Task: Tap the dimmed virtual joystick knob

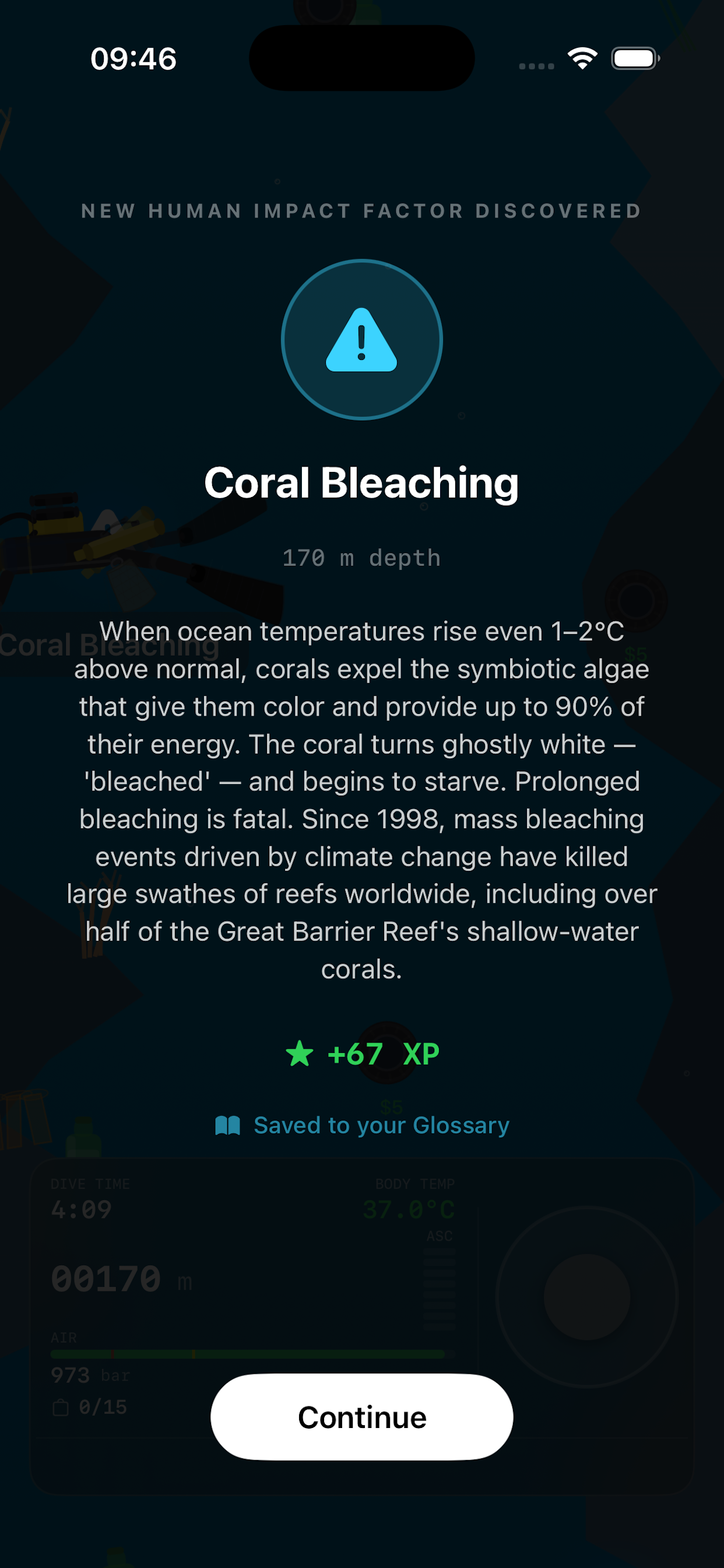Action: pyautogui.click(x=586, y=1297)
